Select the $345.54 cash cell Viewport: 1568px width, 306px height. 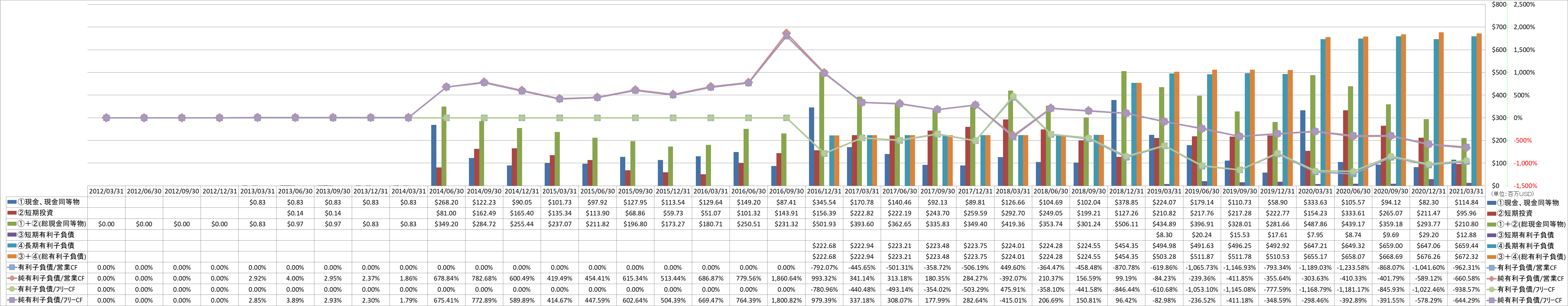coord(824,202)
